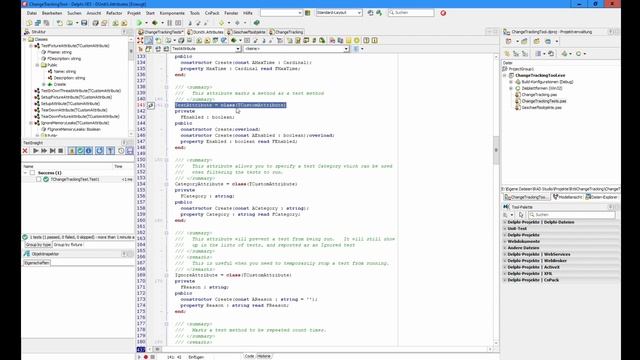Click the Group by type button
Image resolution: width=640 pixels, height=360 pixels.
point(38,244)
